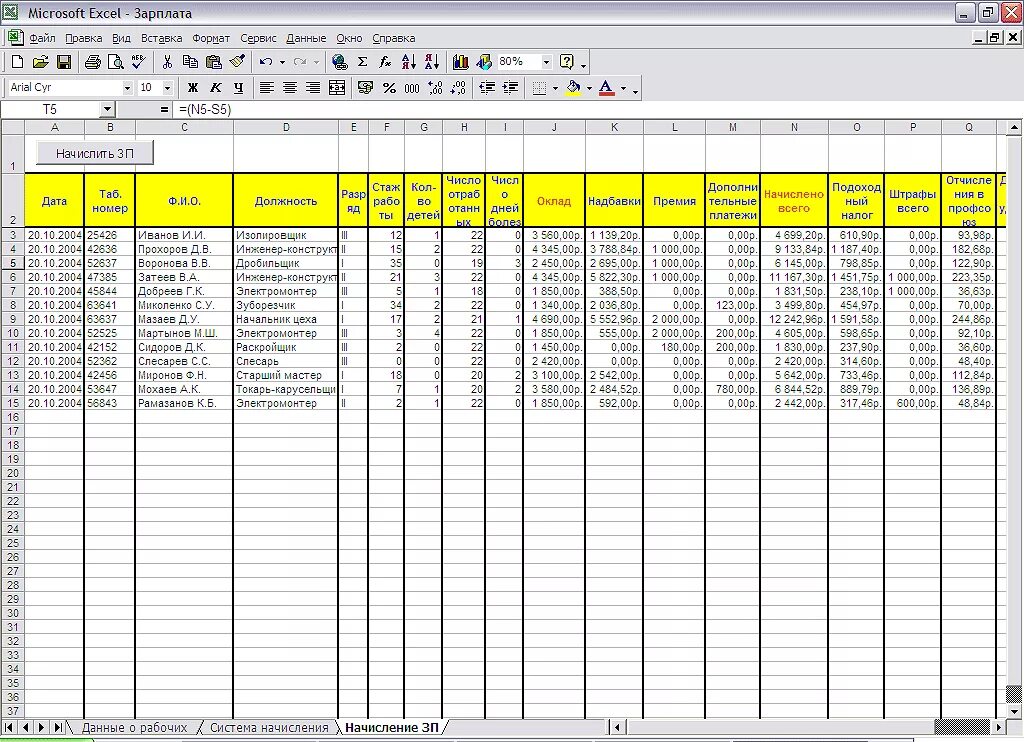
Task: Run the spelling check icon
Action: click(138, 62)
